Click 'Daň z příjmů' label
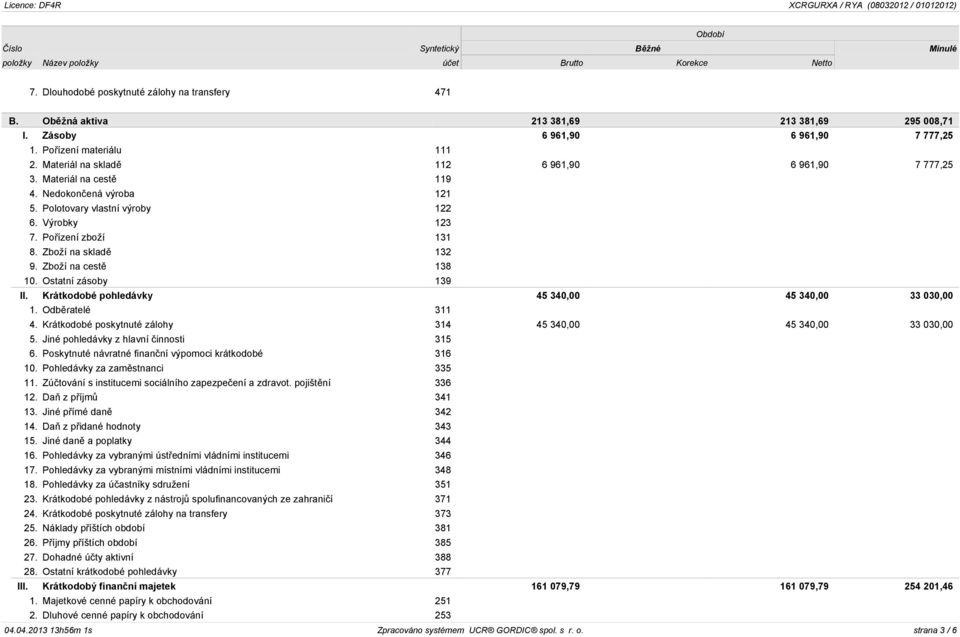960x637 pixels. [x=70, y=397]
